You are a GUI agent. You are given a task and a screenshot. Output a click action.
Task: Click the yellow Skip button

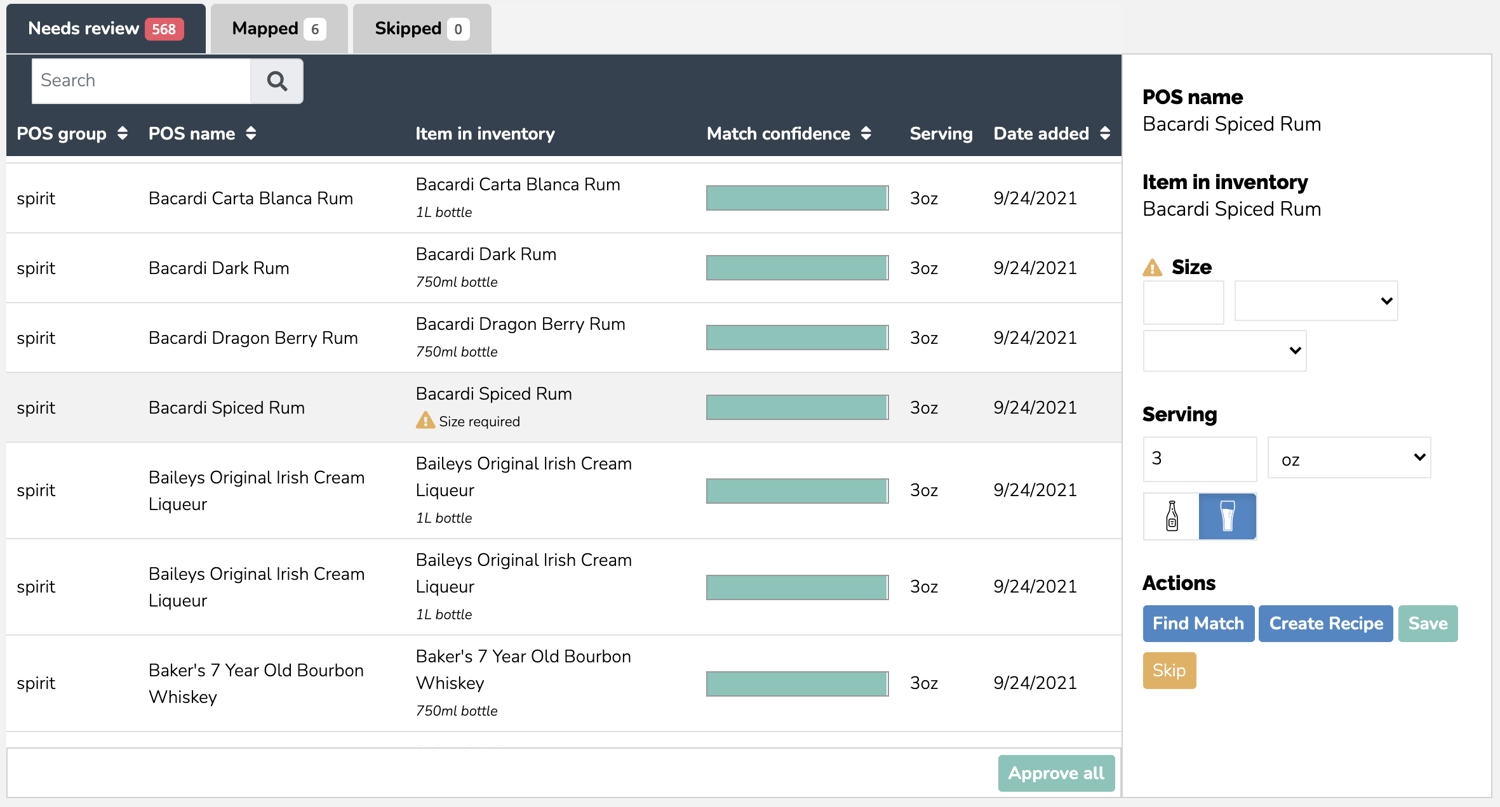pos(1169,670)
